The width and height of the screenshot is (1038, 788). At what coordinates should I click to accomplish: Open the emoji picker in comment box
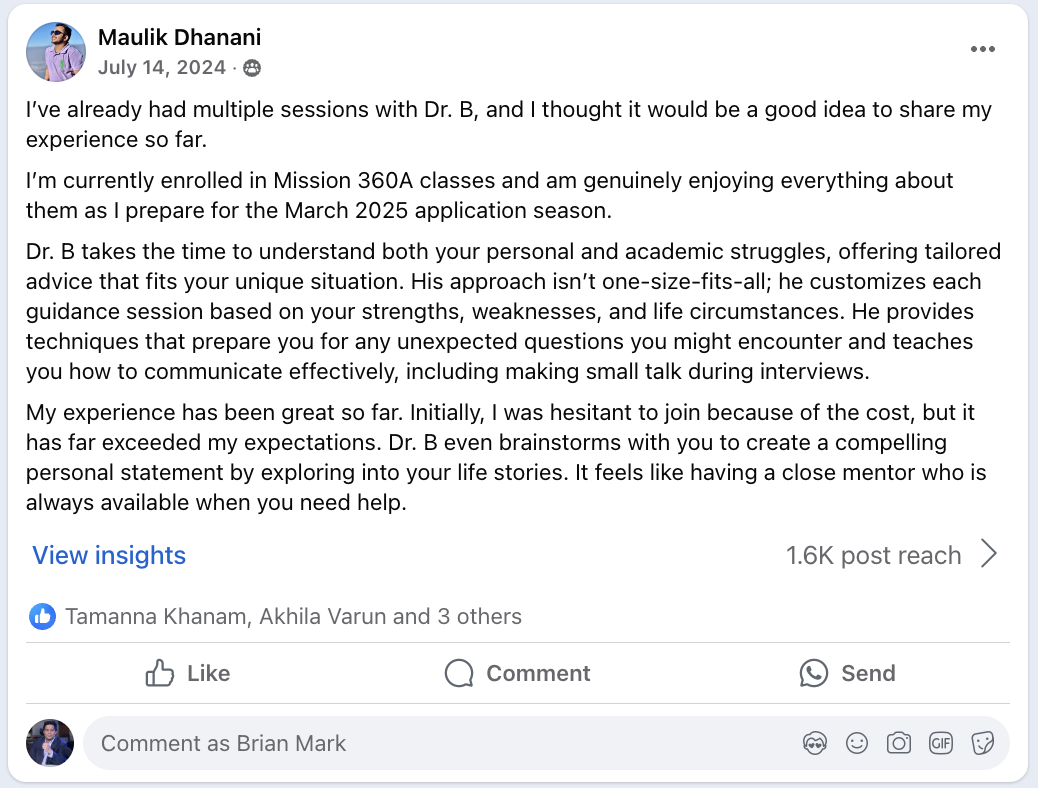857,743
